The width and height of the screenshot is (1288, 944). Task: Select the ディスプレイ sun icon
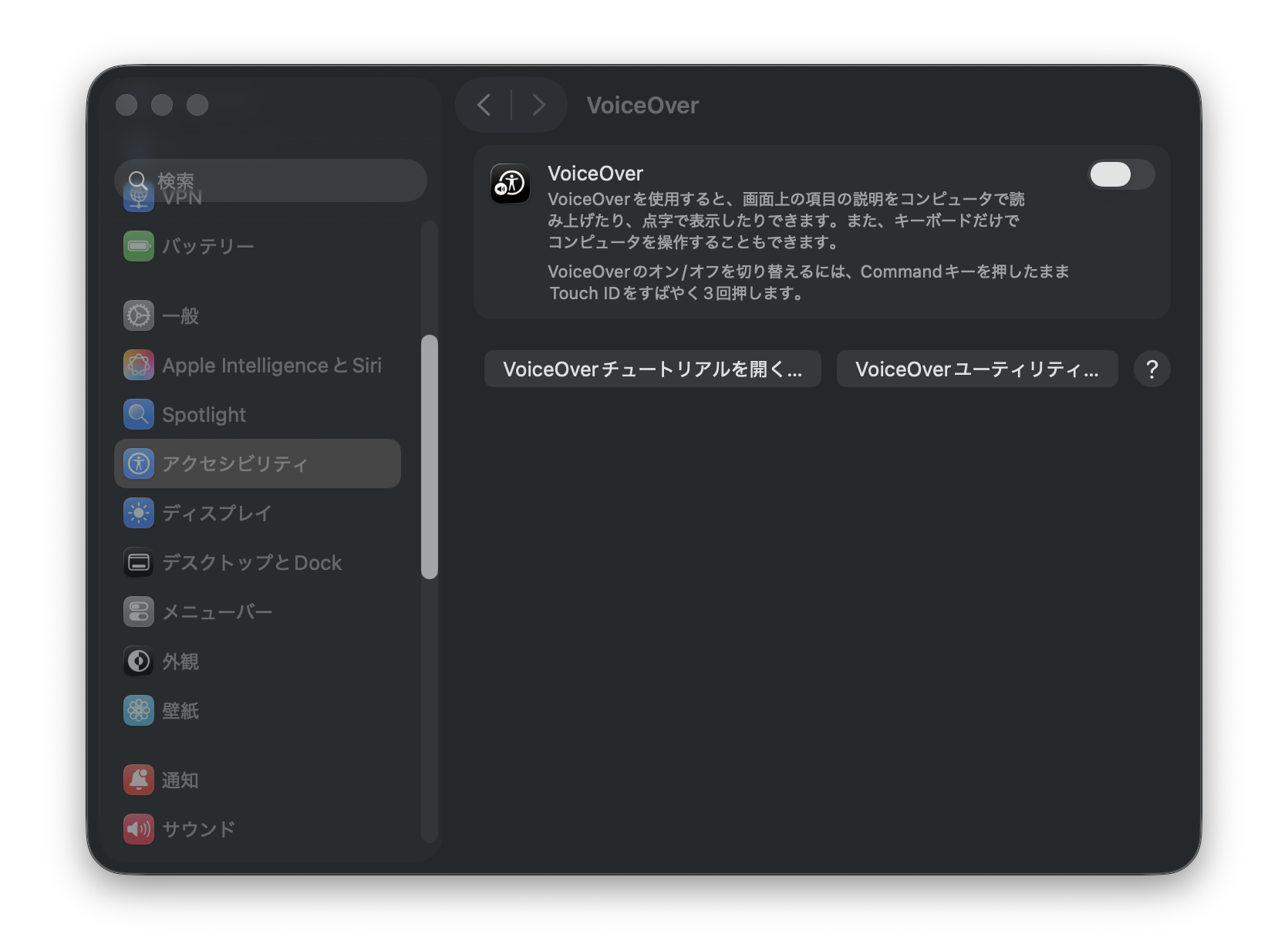139,513
